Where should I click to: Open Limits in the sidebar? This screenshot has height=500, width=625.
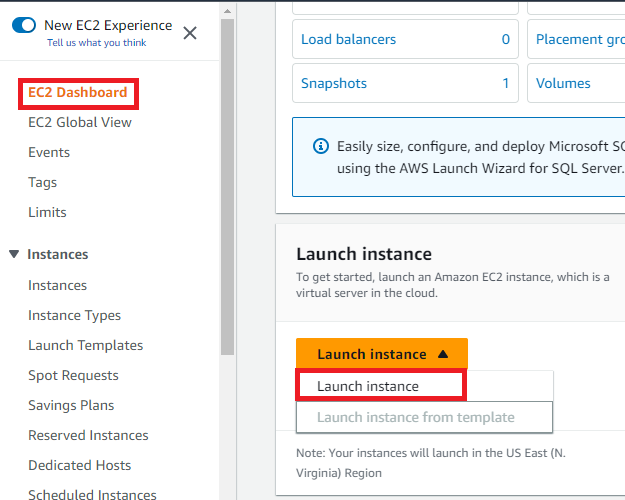point(47,213)
